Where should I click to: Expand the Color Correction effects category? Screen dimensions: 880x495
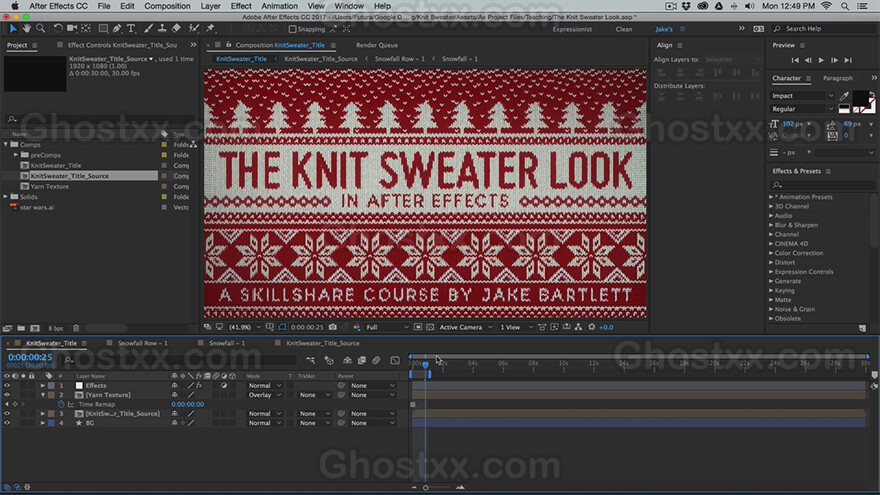tap(771, 253)
